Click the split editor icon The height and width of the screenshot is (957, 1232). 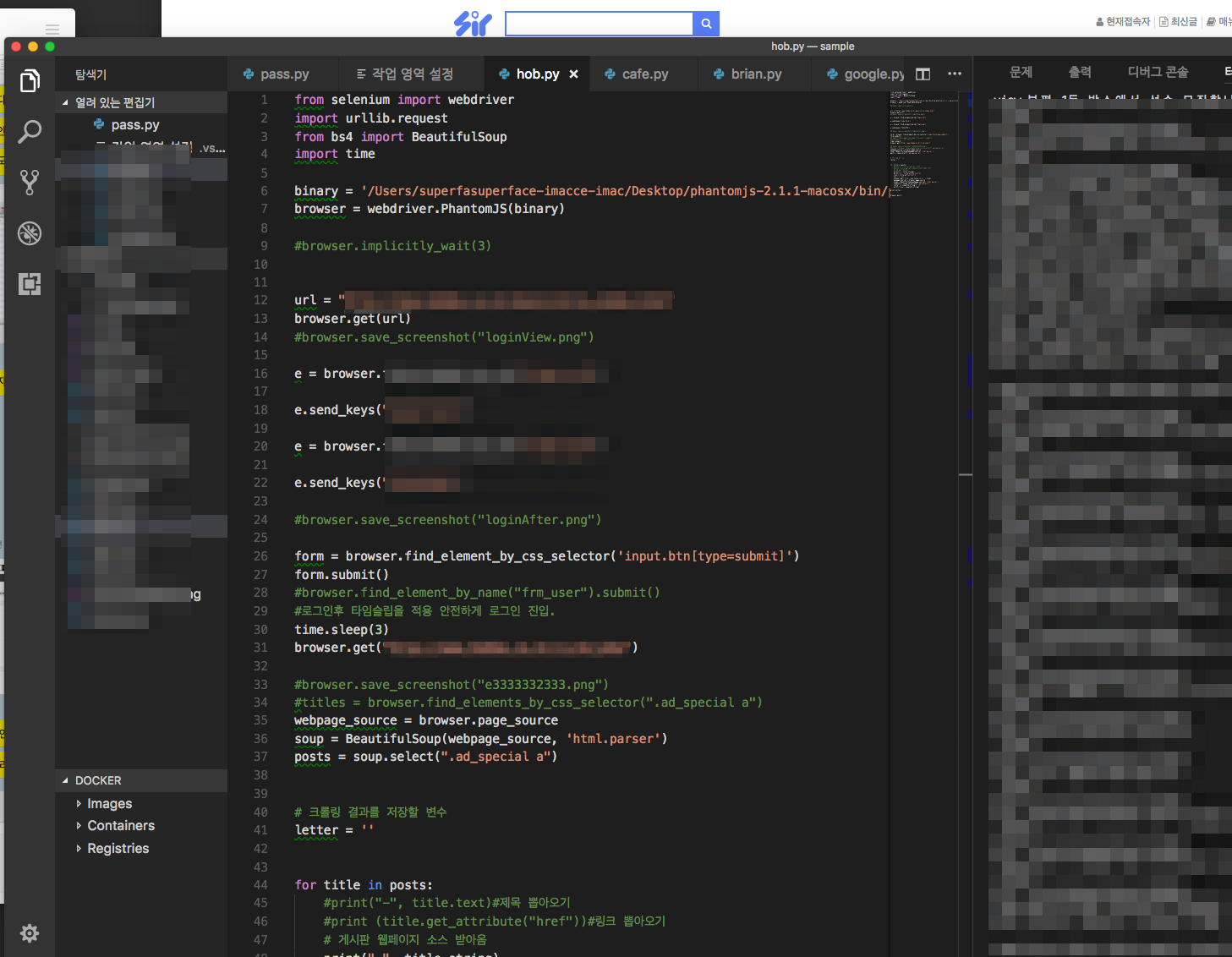click(x=923, y=74)
